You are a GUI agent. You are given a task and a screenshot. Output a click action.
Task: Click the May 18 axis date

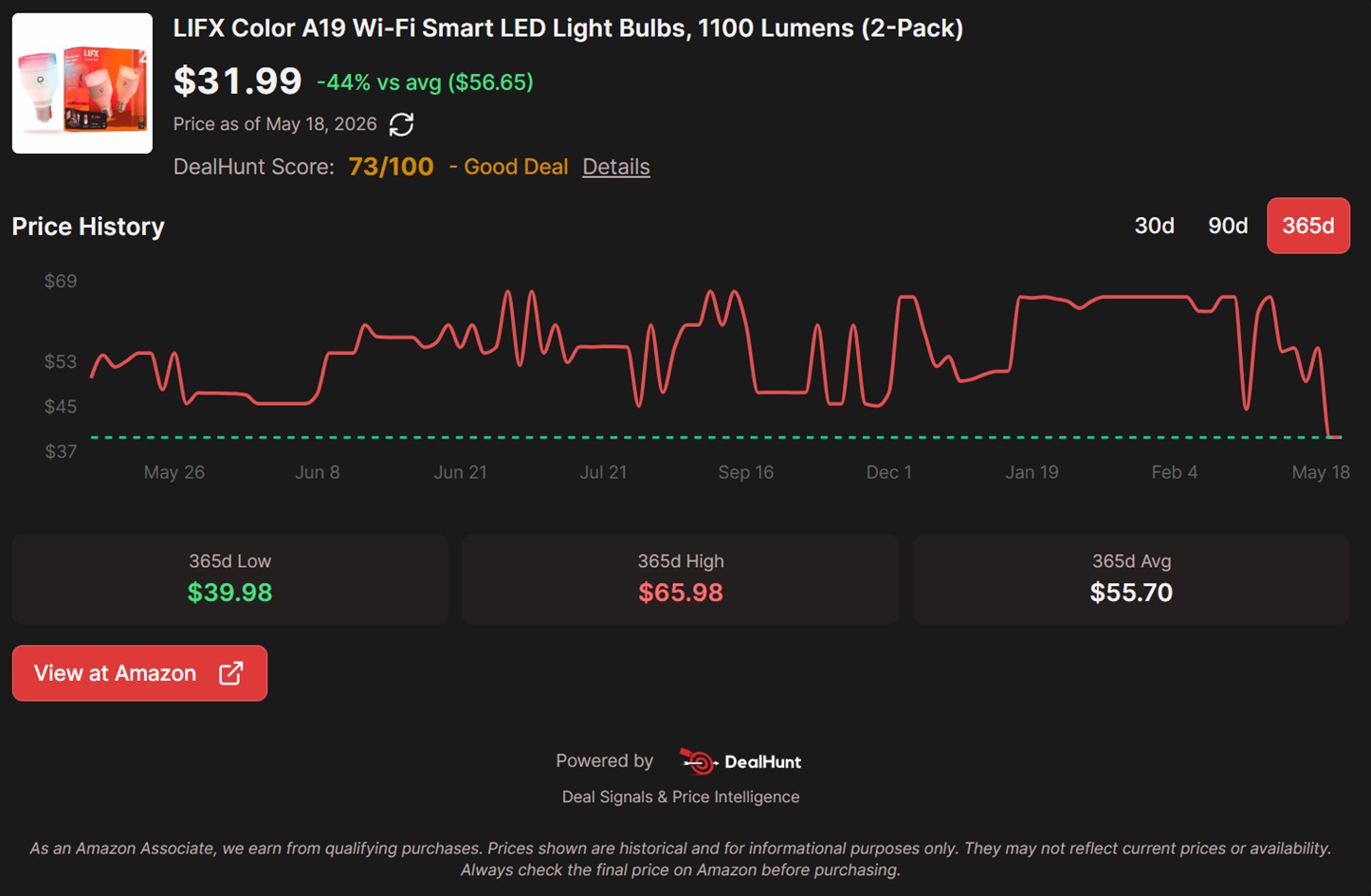(x=1321, y=472)
